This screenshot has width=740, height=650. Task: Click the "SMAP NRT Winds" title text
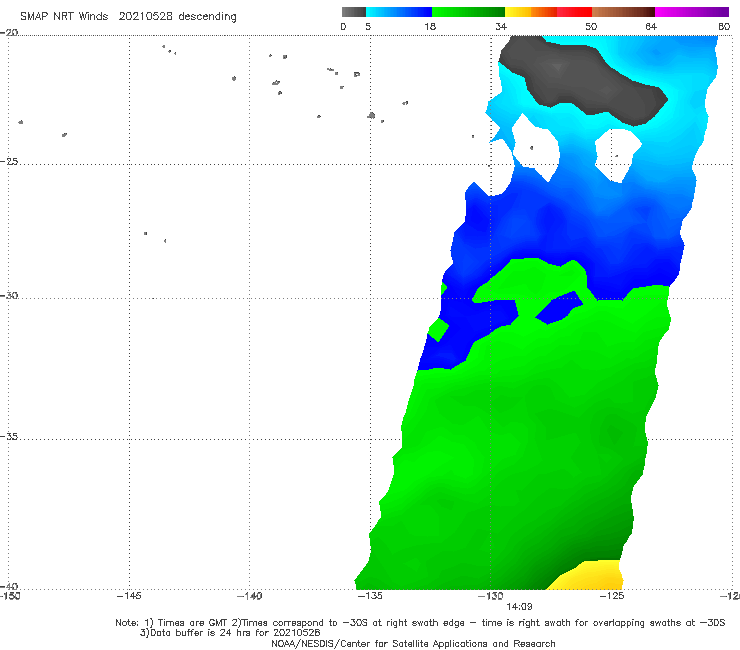(64, 17)
